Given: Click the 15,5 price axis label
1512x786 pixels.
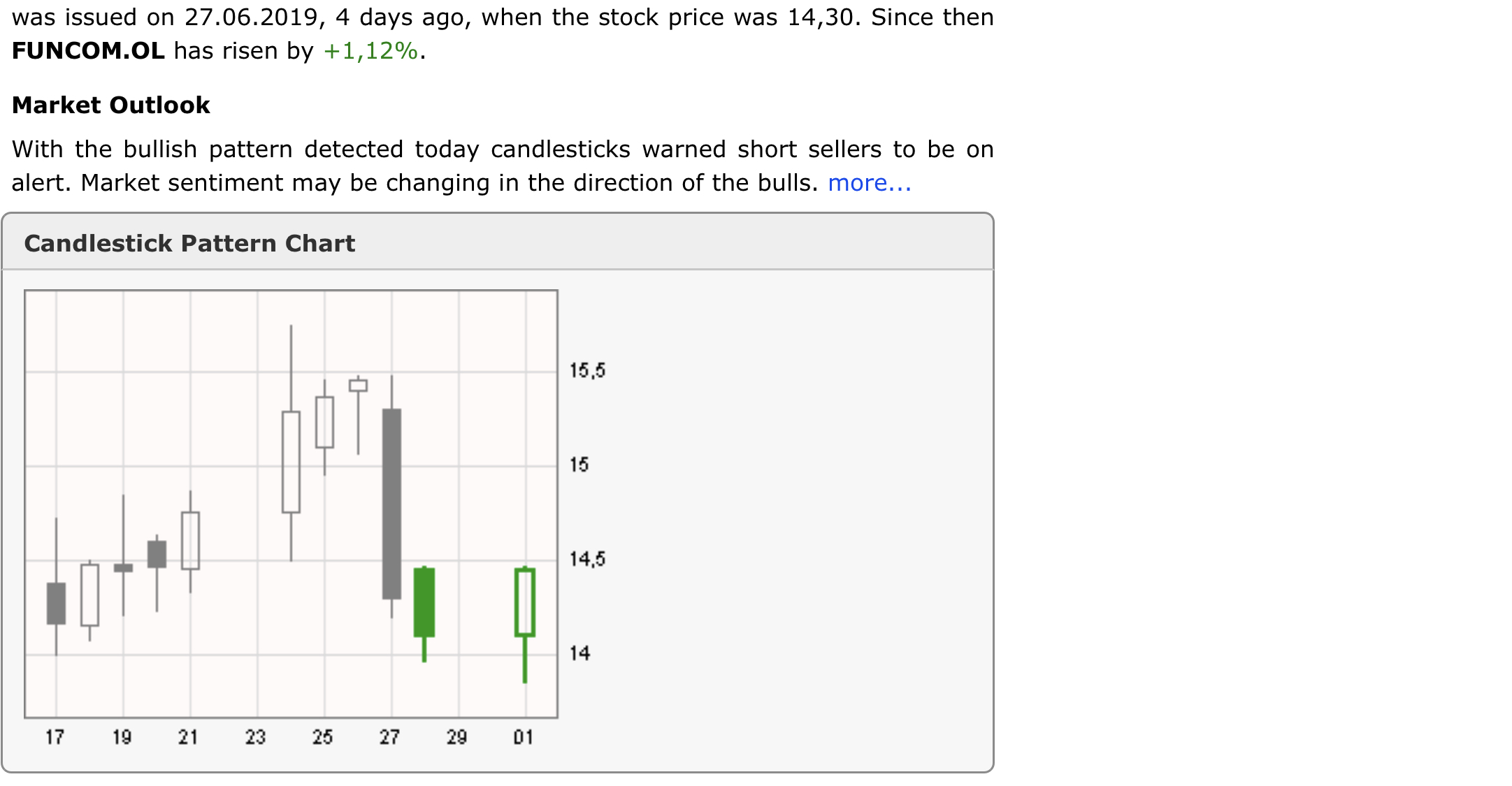Looking at the screenshot, I should (587, 370).
